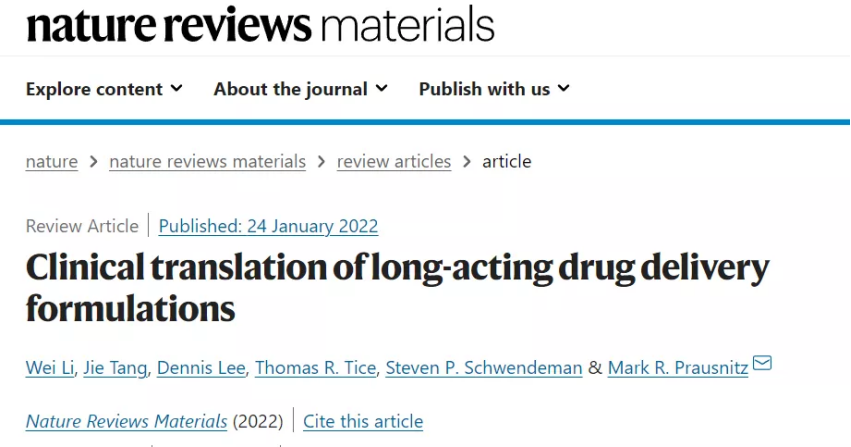Click the nature reviews materials logo
The height and width of the screenshot is (447, 851).
(261, 24)
